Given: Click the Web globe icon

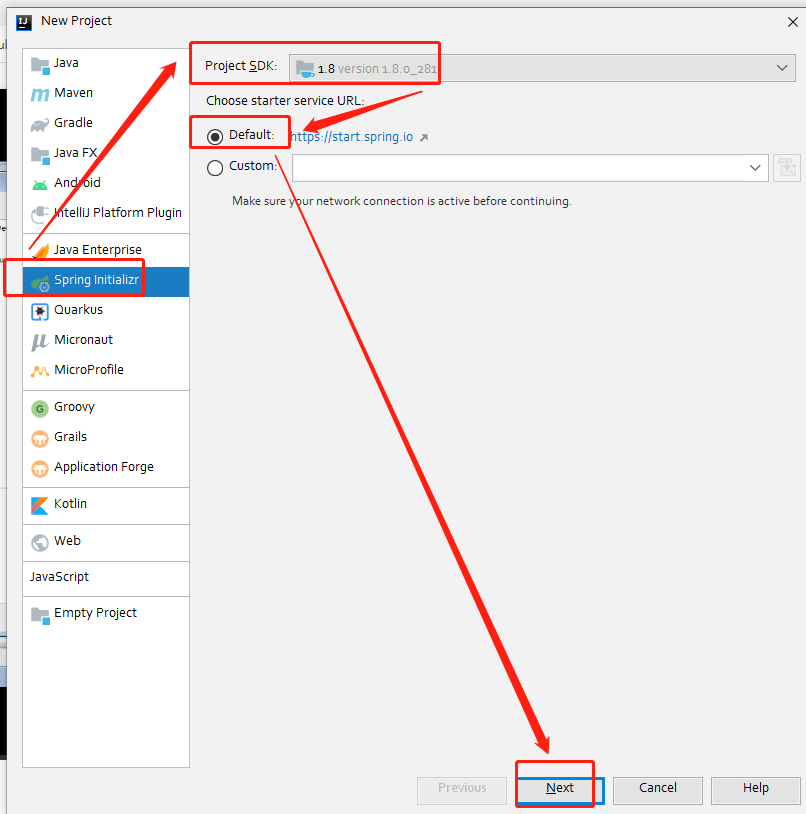Looking at the screenshot, I should pyautogui.click(x=40, y=543).
